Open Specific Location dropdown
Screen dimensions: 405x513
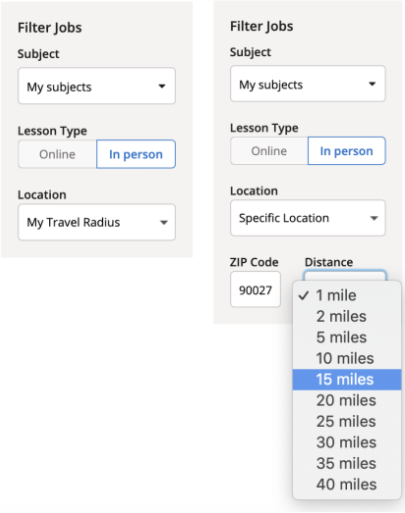[x=308, y=218]
